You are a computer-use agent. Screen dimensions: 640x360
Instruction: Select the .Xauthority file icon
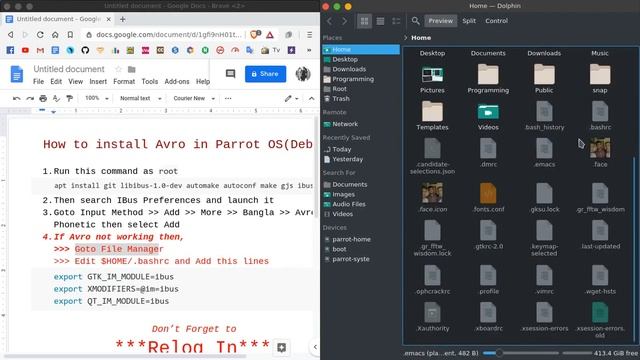(432, 313)
